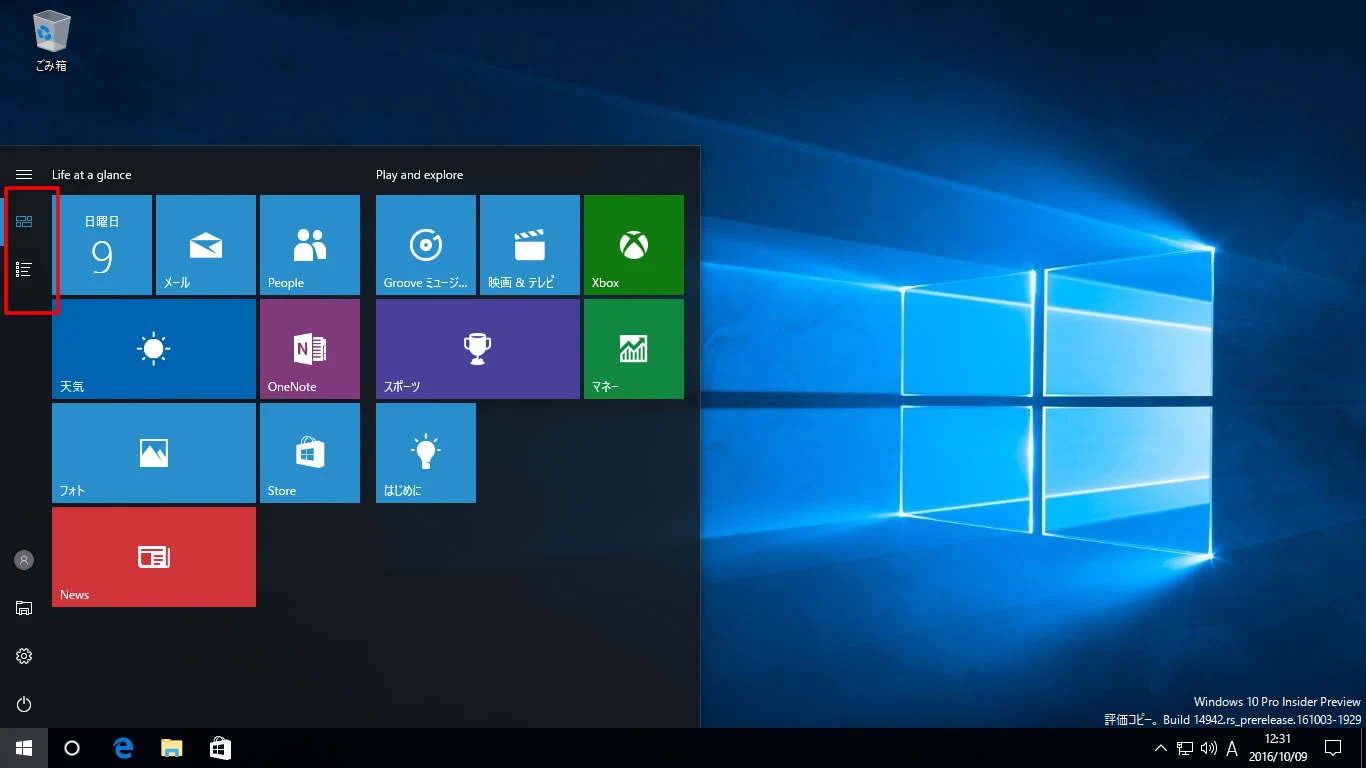Launch the OneNote tile
The width and height of the screenshot is (1366, 768).
coord(310,349)
